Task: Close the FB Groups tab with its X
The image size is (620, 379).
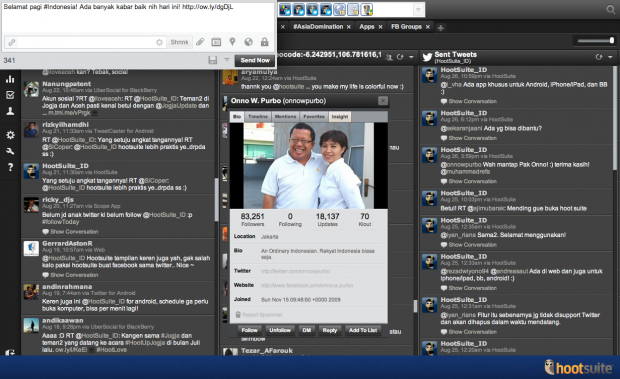Action: click(x=427, y=27)
